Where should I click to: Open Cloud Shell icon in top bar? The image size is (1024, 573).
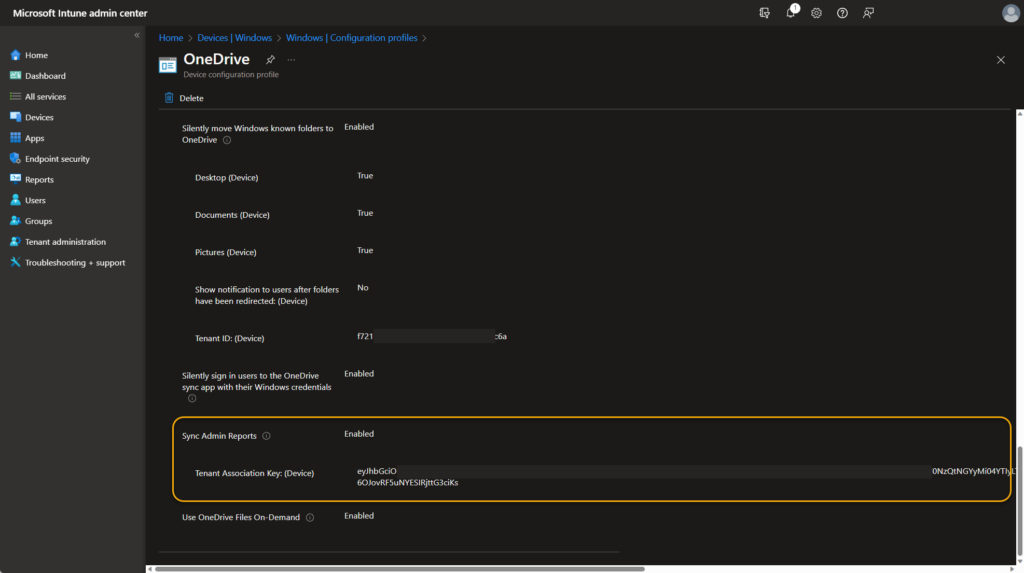764,13
